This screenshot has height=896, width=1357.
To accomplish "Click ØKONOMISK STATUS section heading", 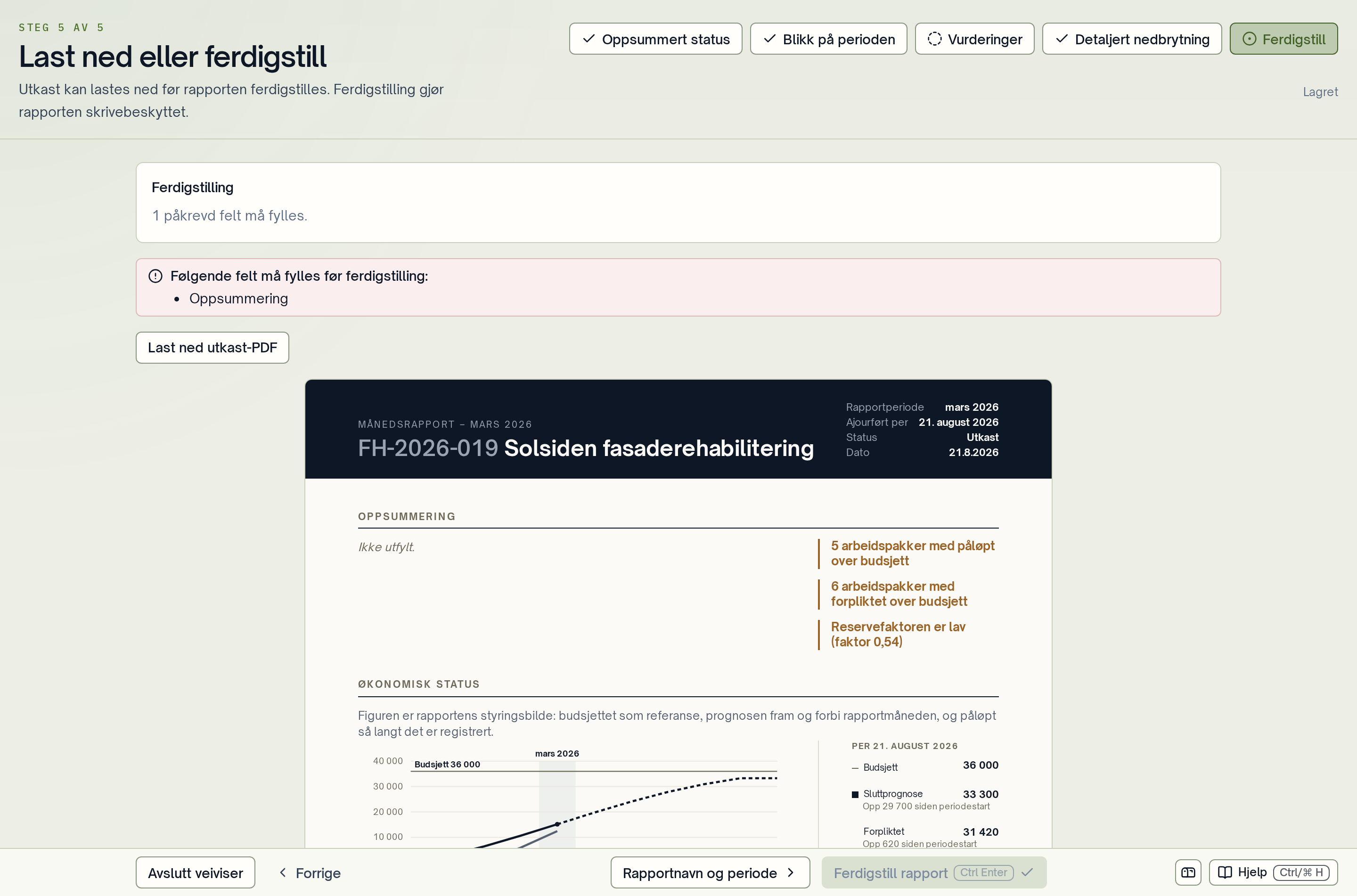I will click(419, 684).
